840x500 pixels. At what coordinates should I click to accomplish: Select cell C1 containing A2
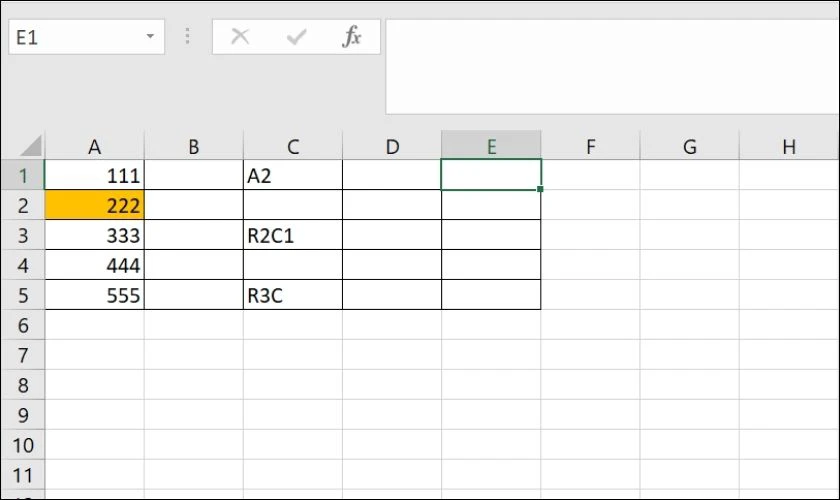[x=292, y=175]
